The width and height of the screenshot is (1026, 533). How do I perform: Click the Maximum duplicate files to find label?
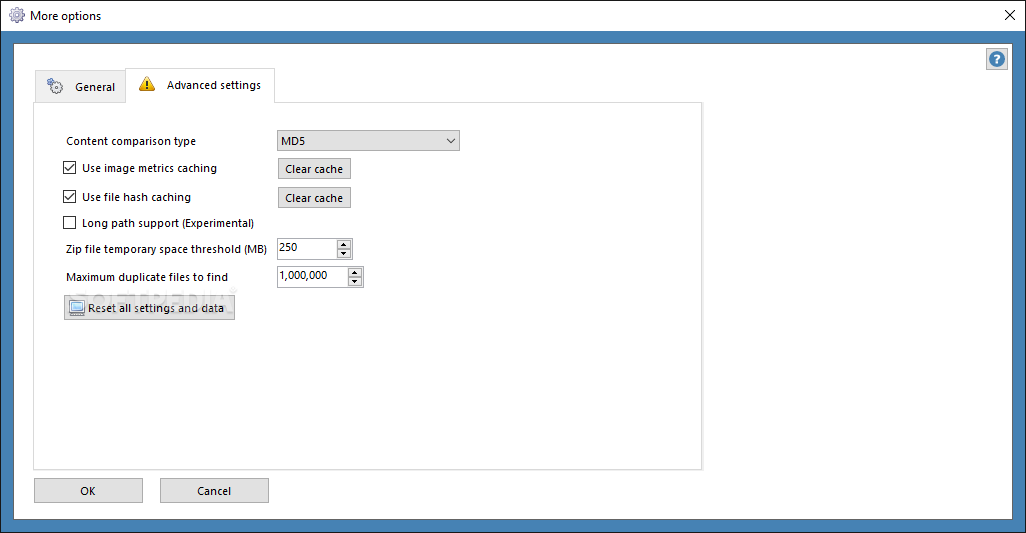pos(147,277)
